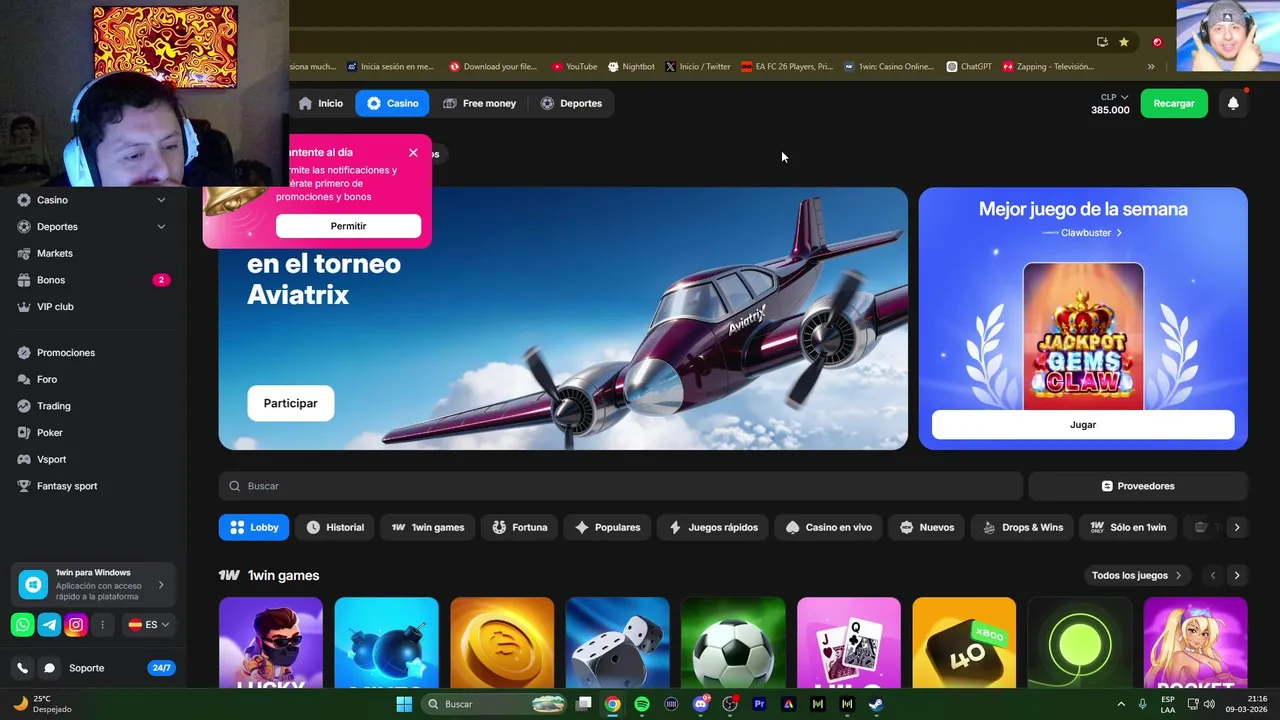Click the Foro chat icon in sidebar
Image resolution: width=1280 pixels, height=720 pixels.
click(x=25, y=380)
